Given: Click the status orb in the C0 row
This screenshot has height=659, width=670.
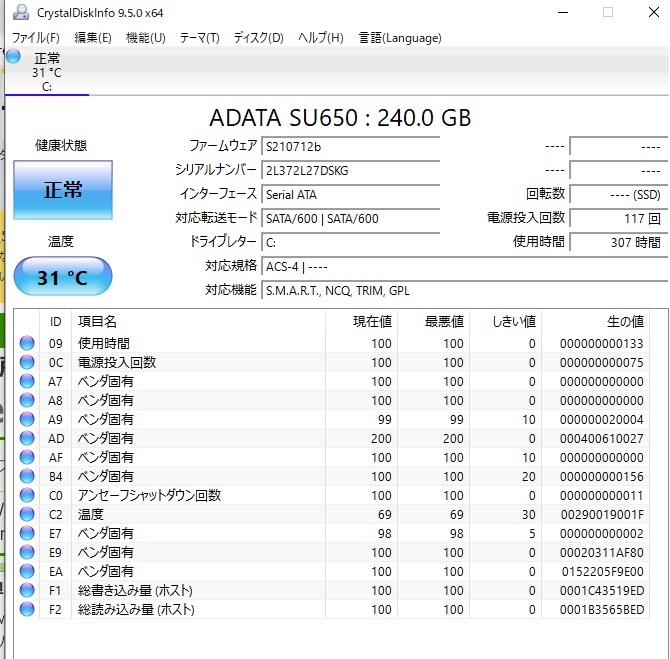Looking at the screenshot, I should click(27, 495).
